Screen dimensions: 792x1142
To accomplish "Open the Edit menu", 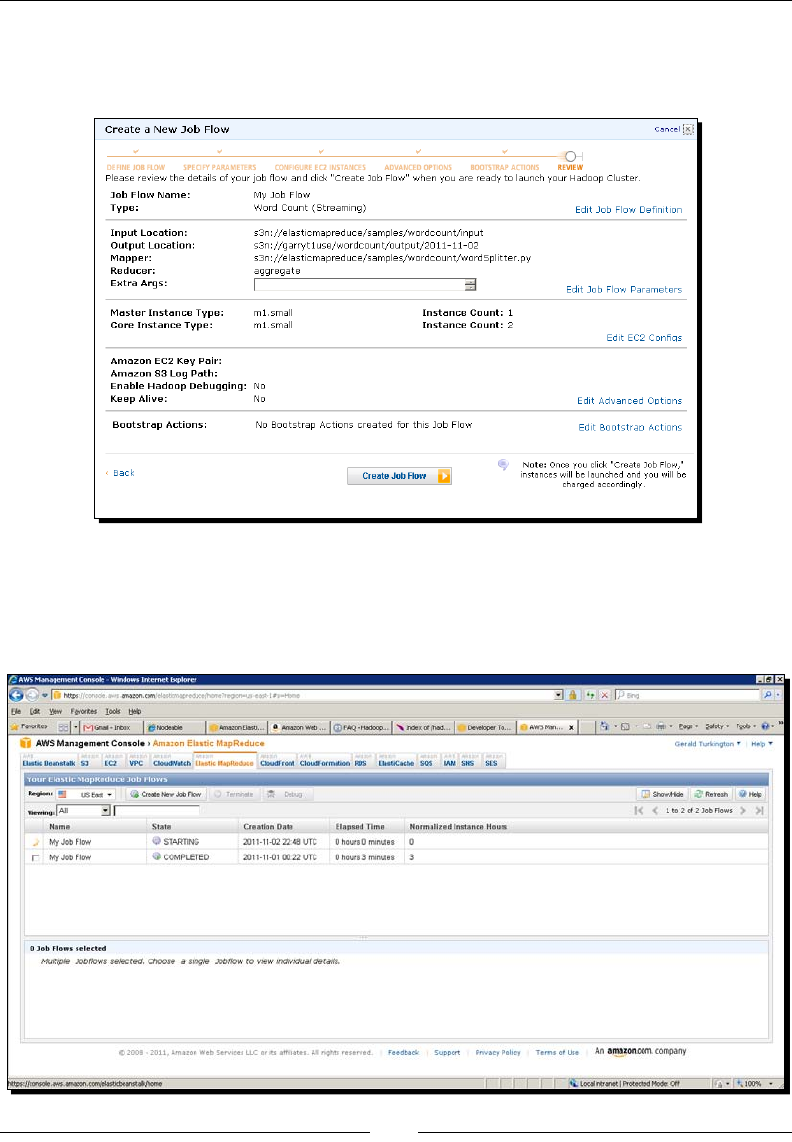I will pyautogui.click(x=34, y=712).
